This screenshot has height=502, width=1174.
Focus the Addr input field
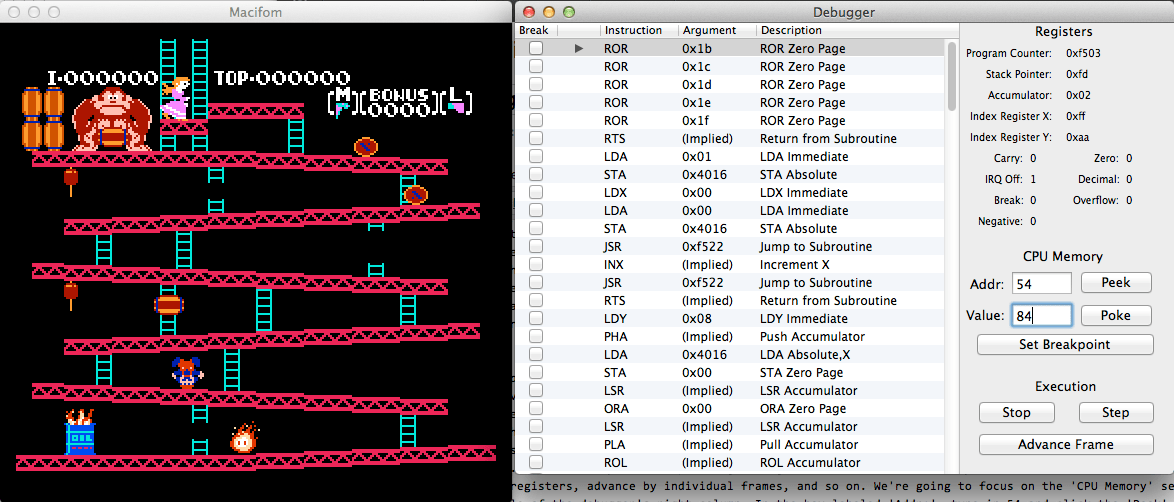tap(1041, 283)
